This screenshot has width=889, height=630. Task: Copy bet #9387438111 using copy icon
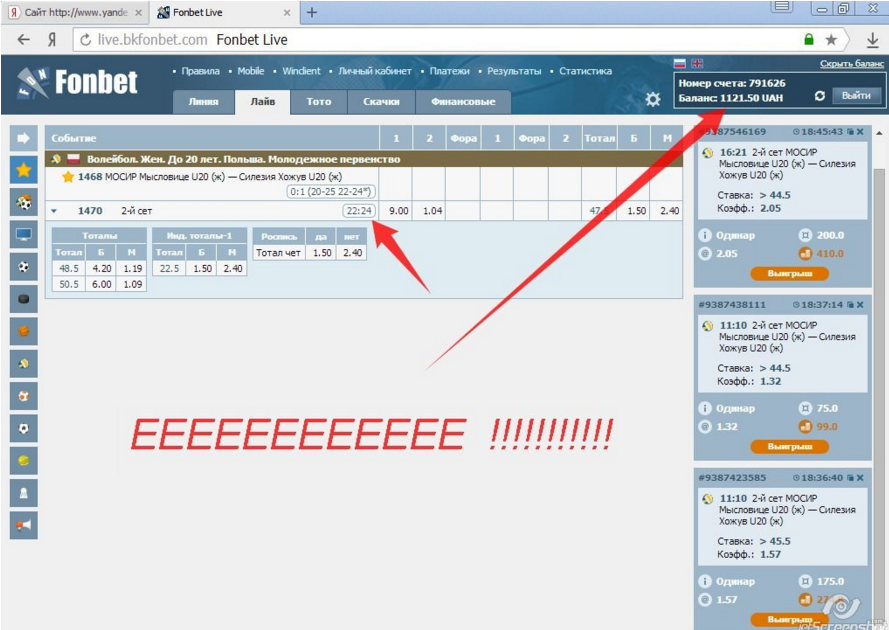point(850,305)
